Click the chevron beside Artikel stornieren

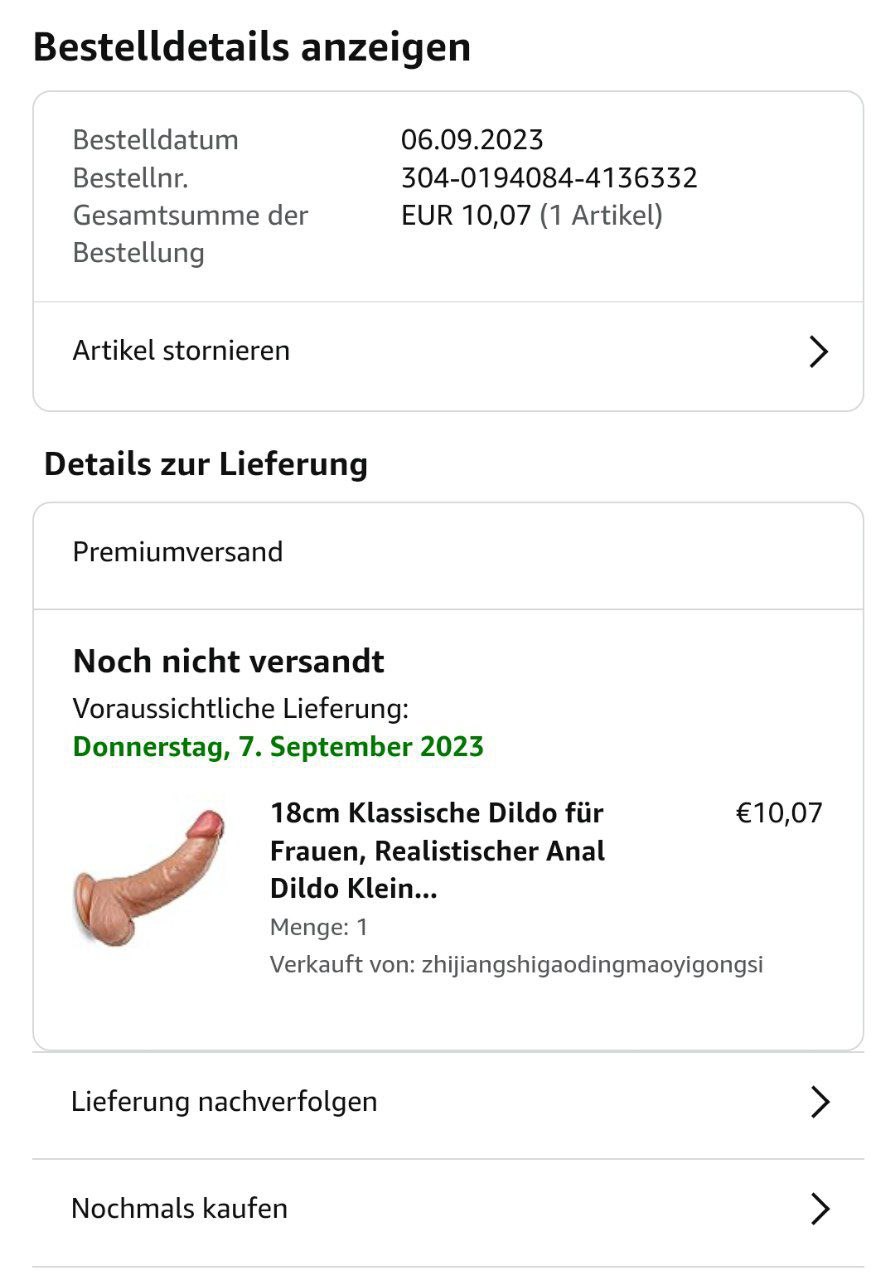point(818,351)
